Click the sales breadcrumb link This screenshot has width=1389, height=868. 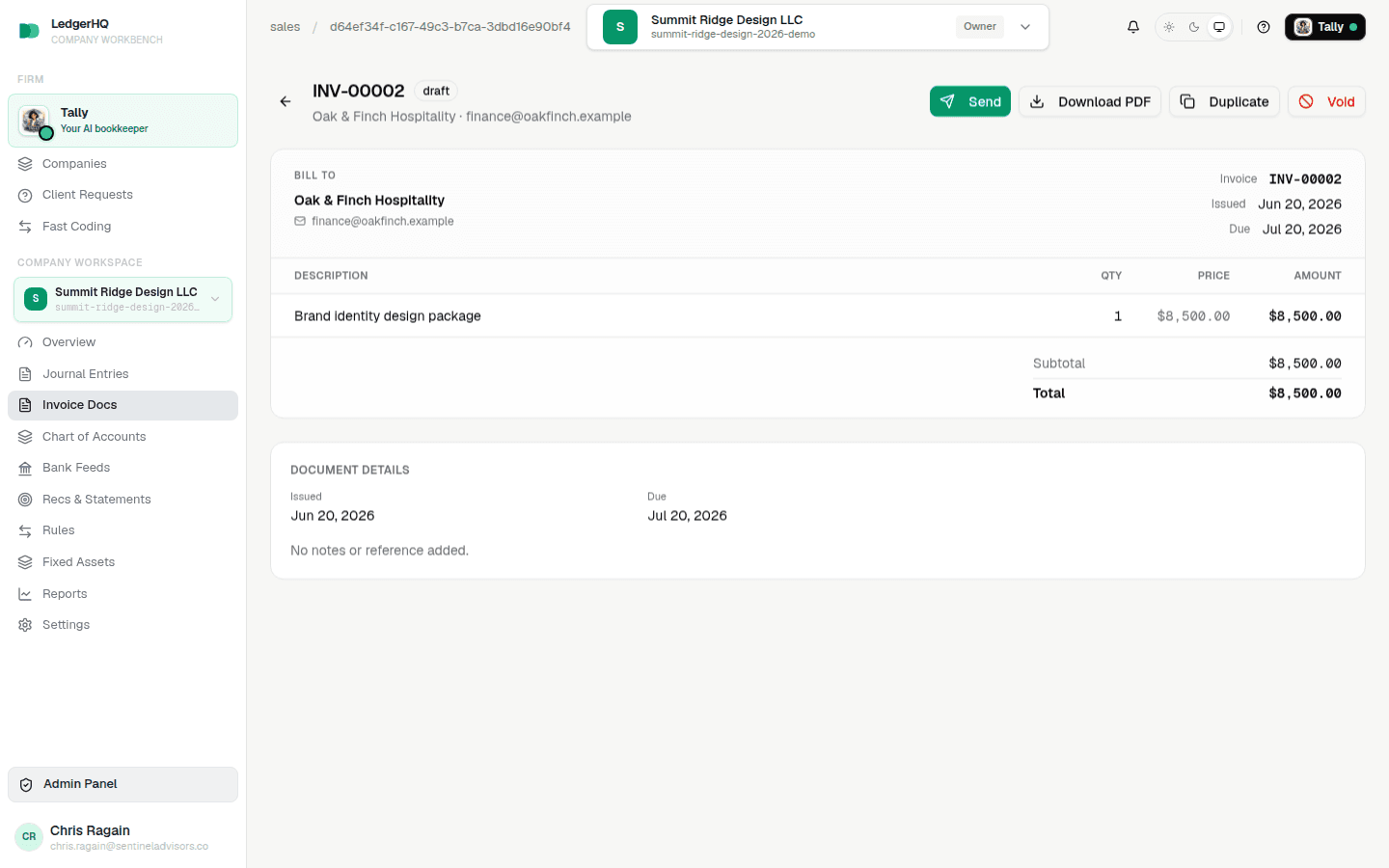(x=285, y=27)
